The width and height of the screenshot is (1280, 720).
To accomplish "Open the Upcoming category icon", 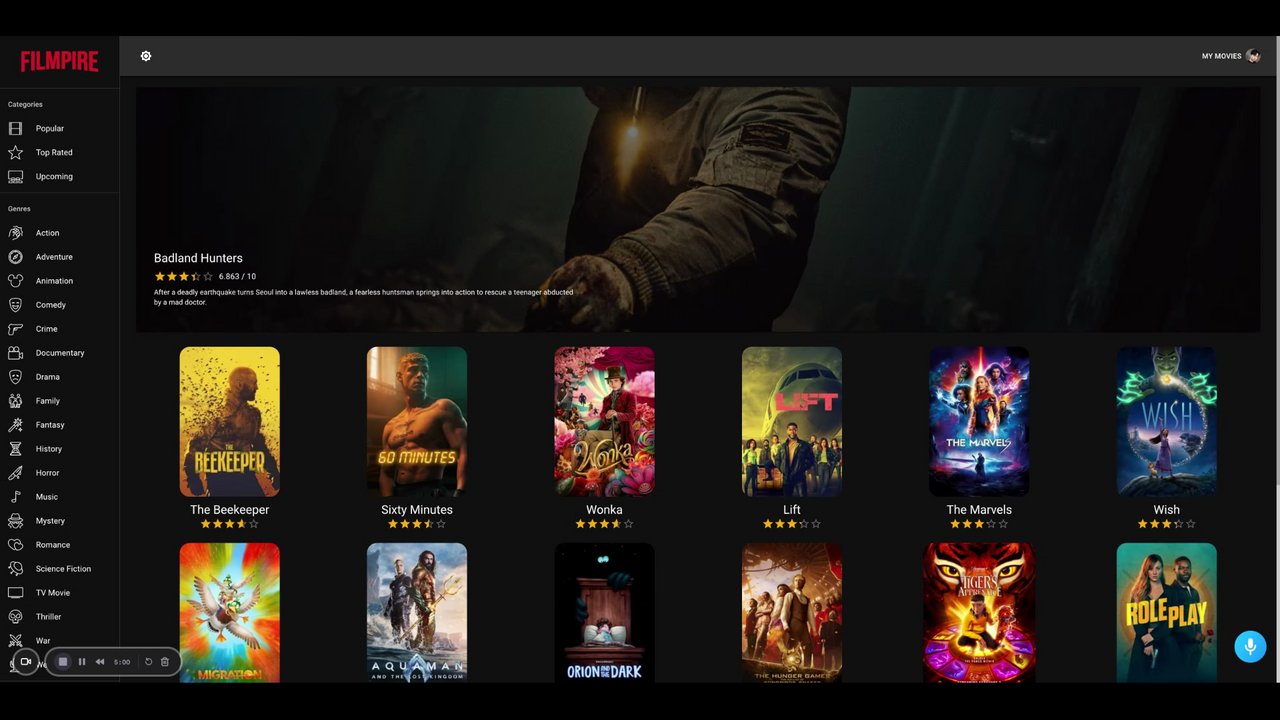I will click(x=15, y=176).
